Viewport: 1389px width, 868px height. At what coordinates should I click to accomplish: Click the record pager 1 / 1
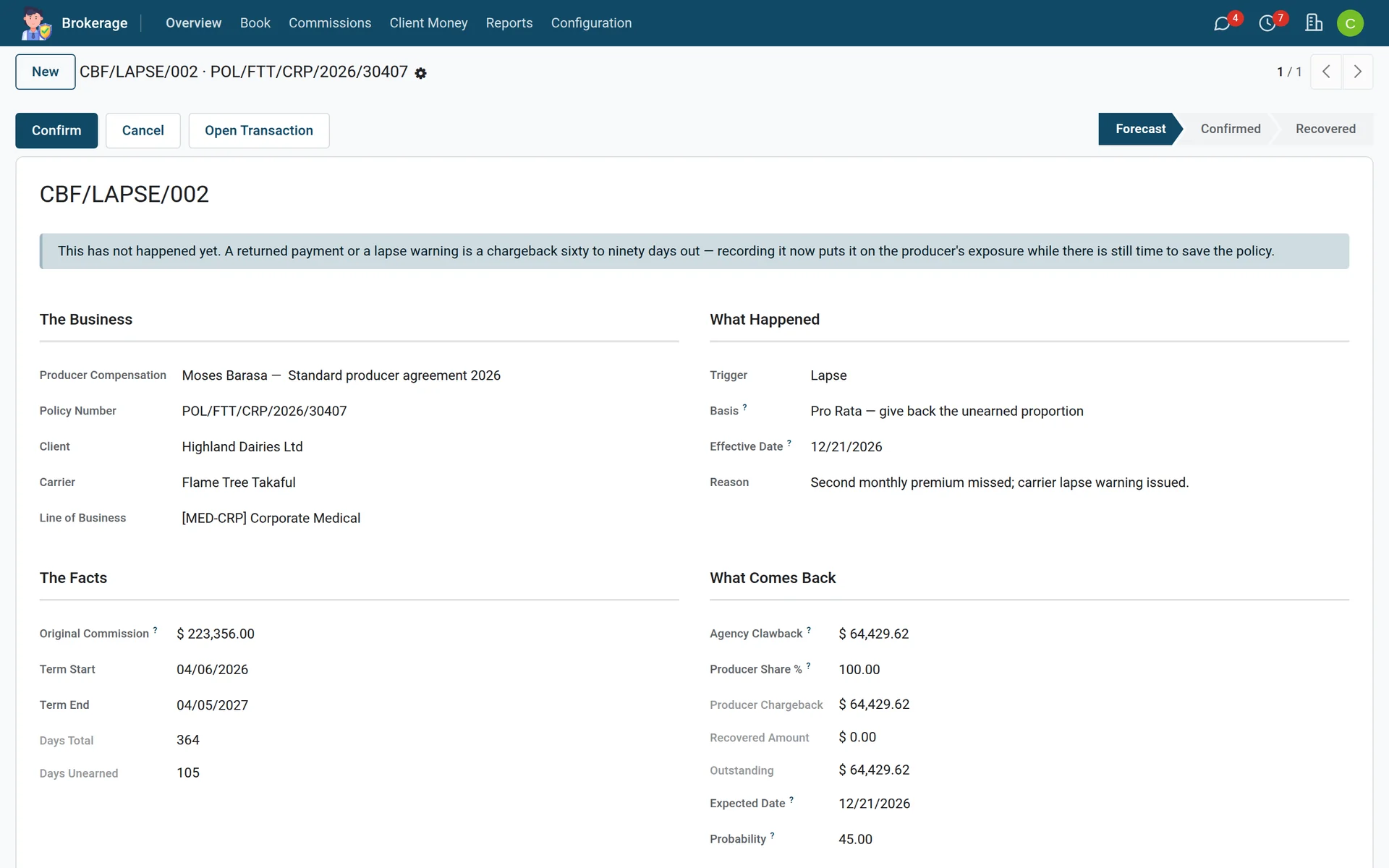(x=1289, y=72)
